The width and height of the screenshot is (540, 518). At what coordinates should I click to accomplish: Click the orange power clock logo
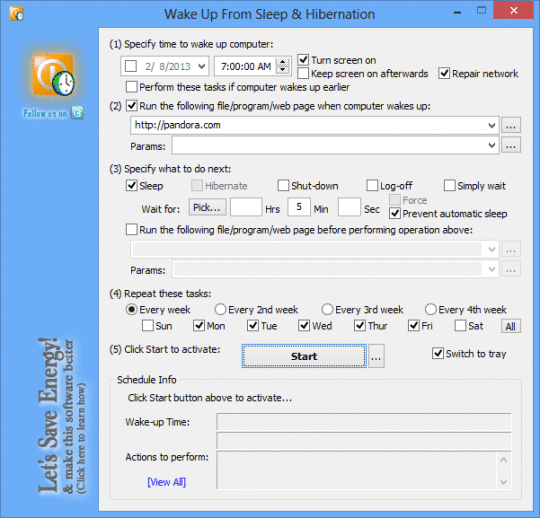tap(53, 74)
